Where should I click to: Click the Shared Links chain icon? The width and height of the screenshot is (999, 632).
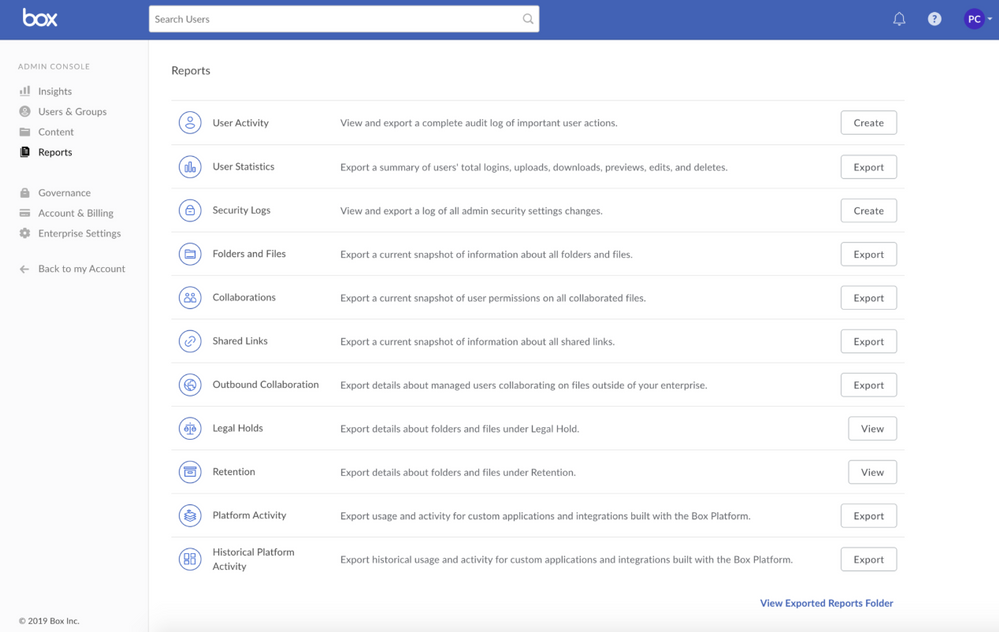pos(190,342)
